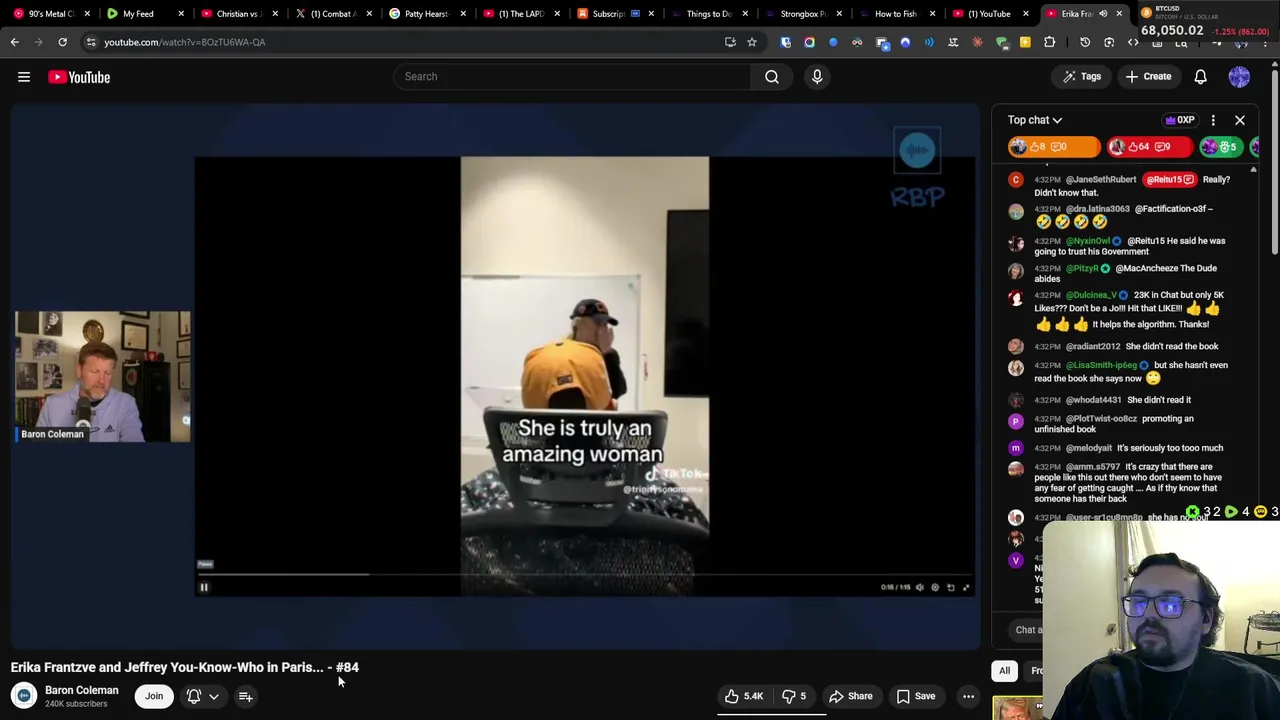Viewport: 1280px width, 720px height.
Task: Open more actions three-dot menu under video
Action: click(968, 696)
